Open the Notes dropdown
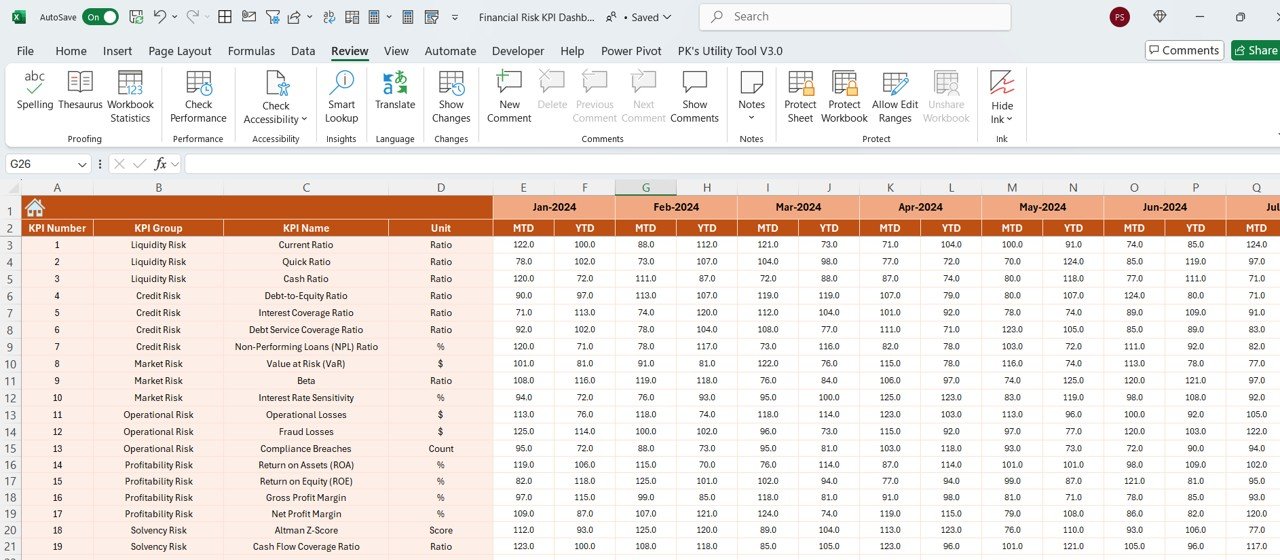Screen dimensions: 1280x560 click(x=751, y=118)
